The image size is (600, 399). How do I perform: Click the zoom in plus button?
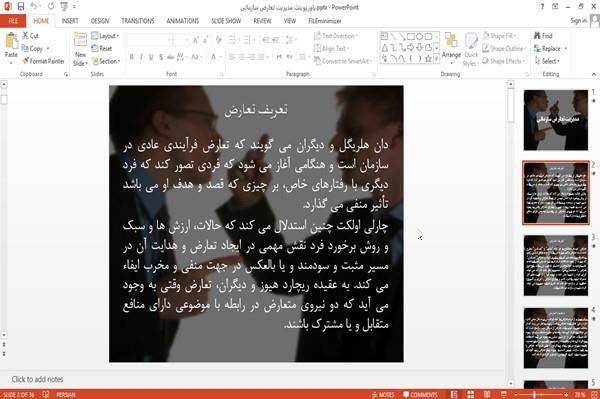click(x=566, y=395)
